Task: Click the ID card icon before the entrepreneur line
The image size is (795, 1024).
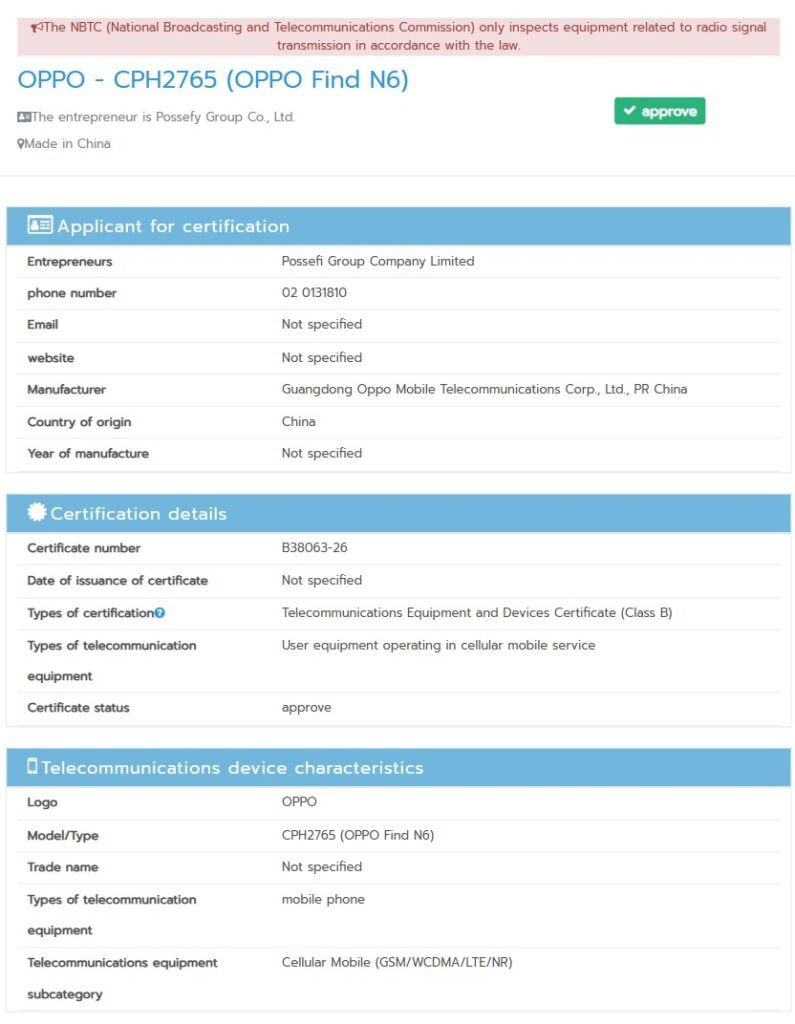Action: coord(23,116)
